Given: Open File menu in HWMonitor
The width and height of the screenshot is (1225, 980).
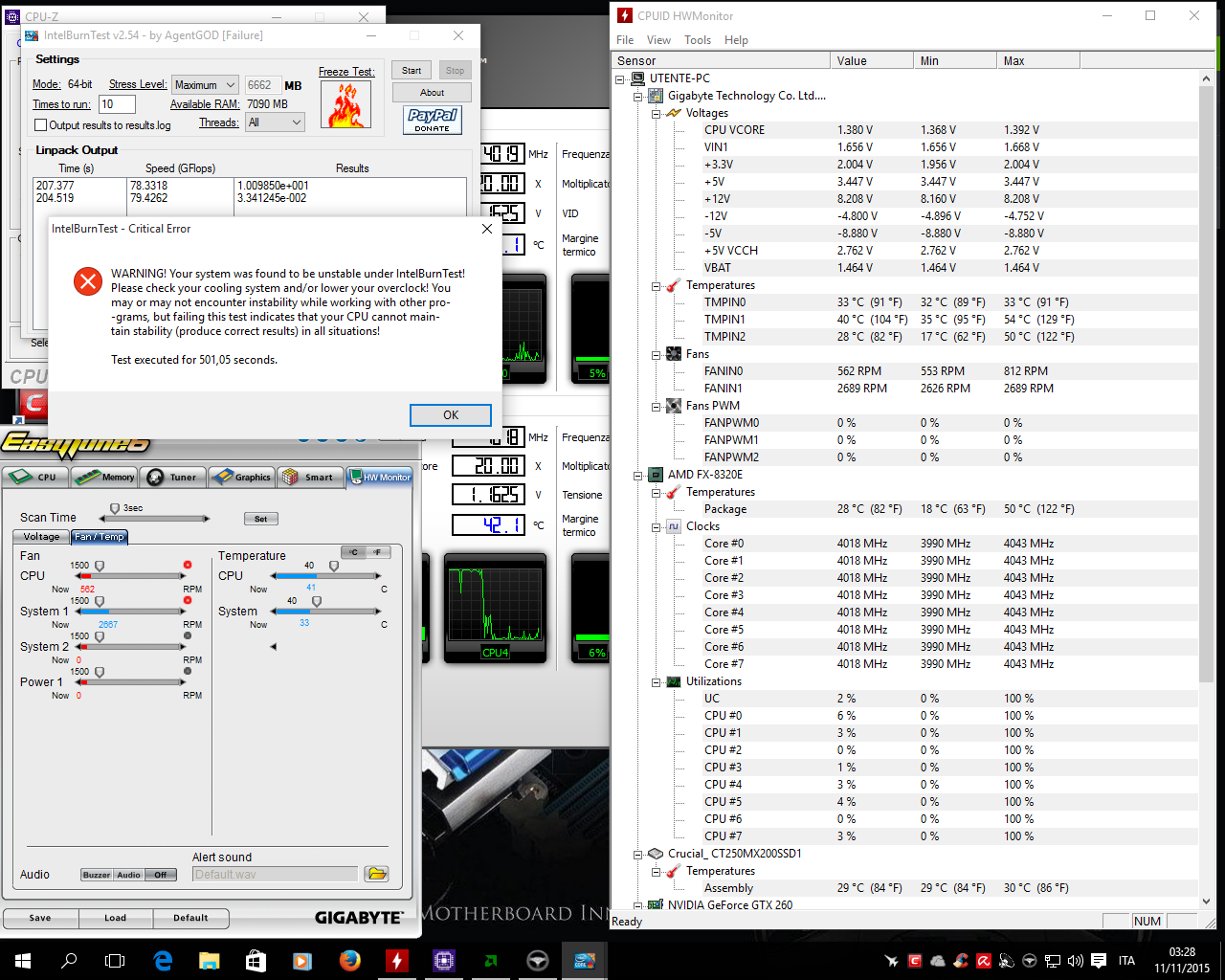Looking at the screenshot, I should point(625,40).
